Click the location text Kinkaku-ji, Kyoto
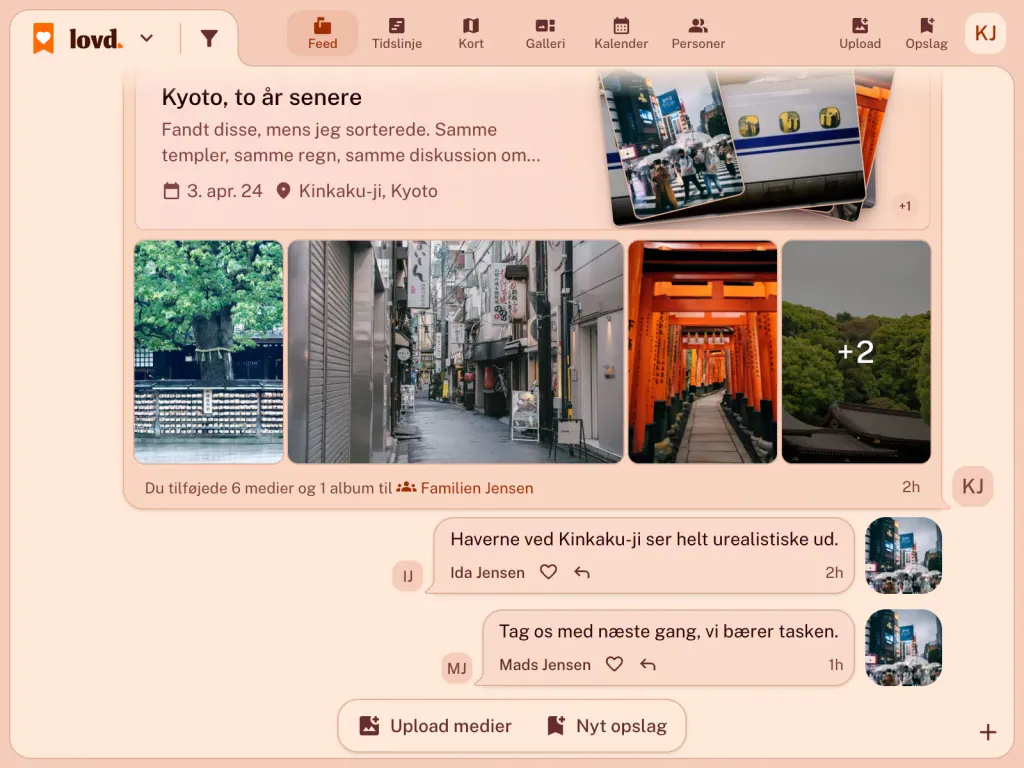This screenshot has width=1024, height=768. coord(368,191)
